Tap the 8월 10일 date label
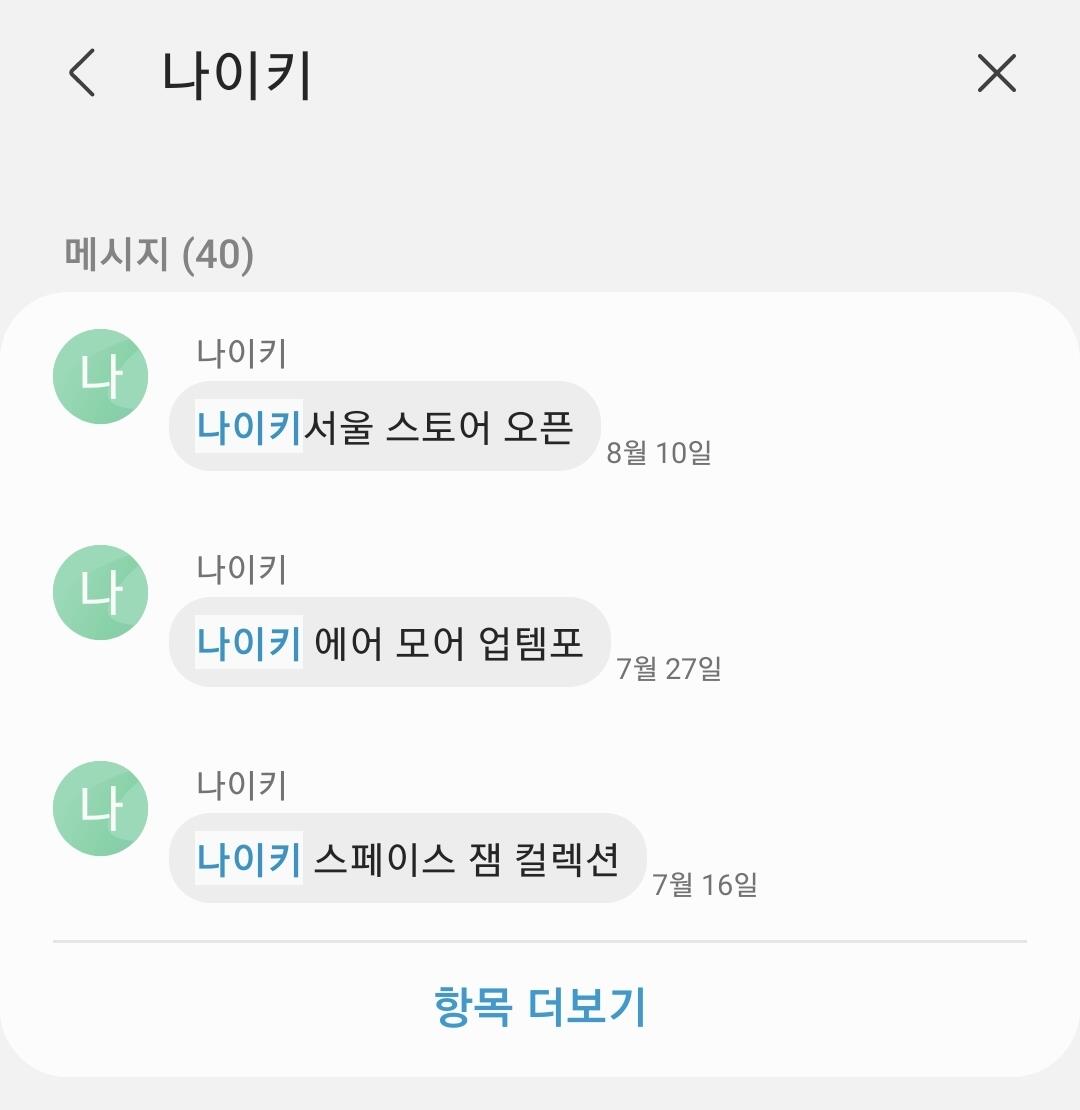Image resolution: width=1080 pixels, height=1110 pixels. [x=659, y=452]
